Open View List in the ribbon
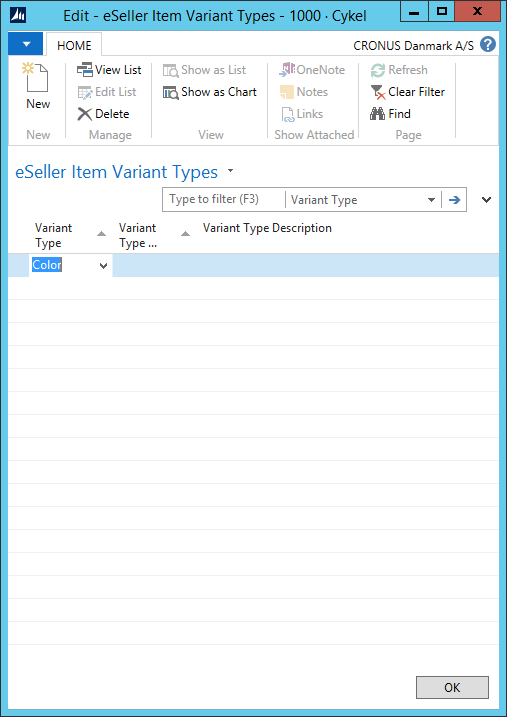The height and width of the screenshot is (717, 507). (109, 70)
